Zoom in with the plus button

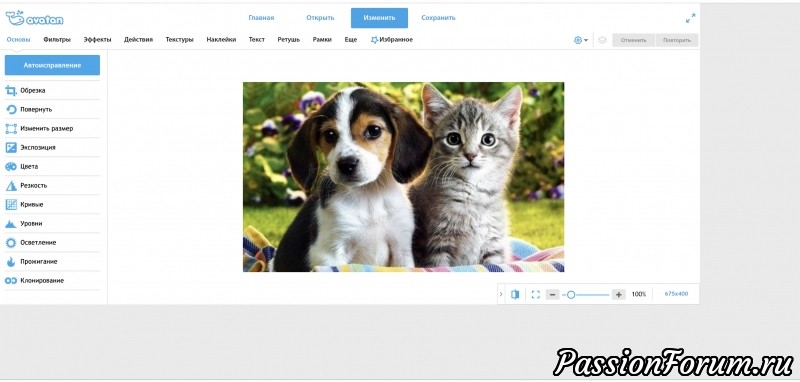coord(618,294)
